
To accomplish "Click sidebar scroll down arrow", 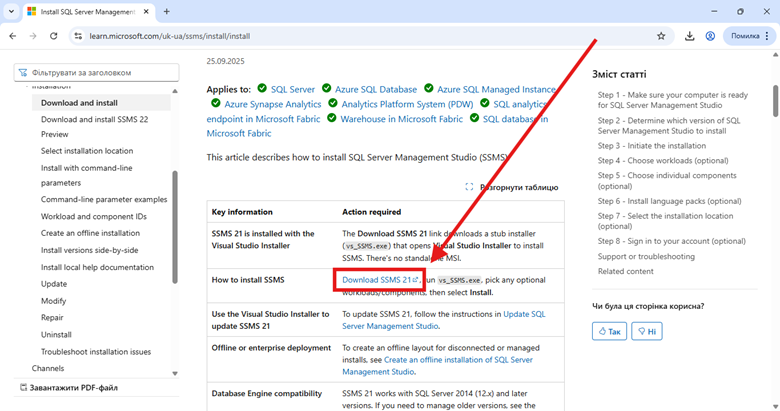I will tap(175, 374).
